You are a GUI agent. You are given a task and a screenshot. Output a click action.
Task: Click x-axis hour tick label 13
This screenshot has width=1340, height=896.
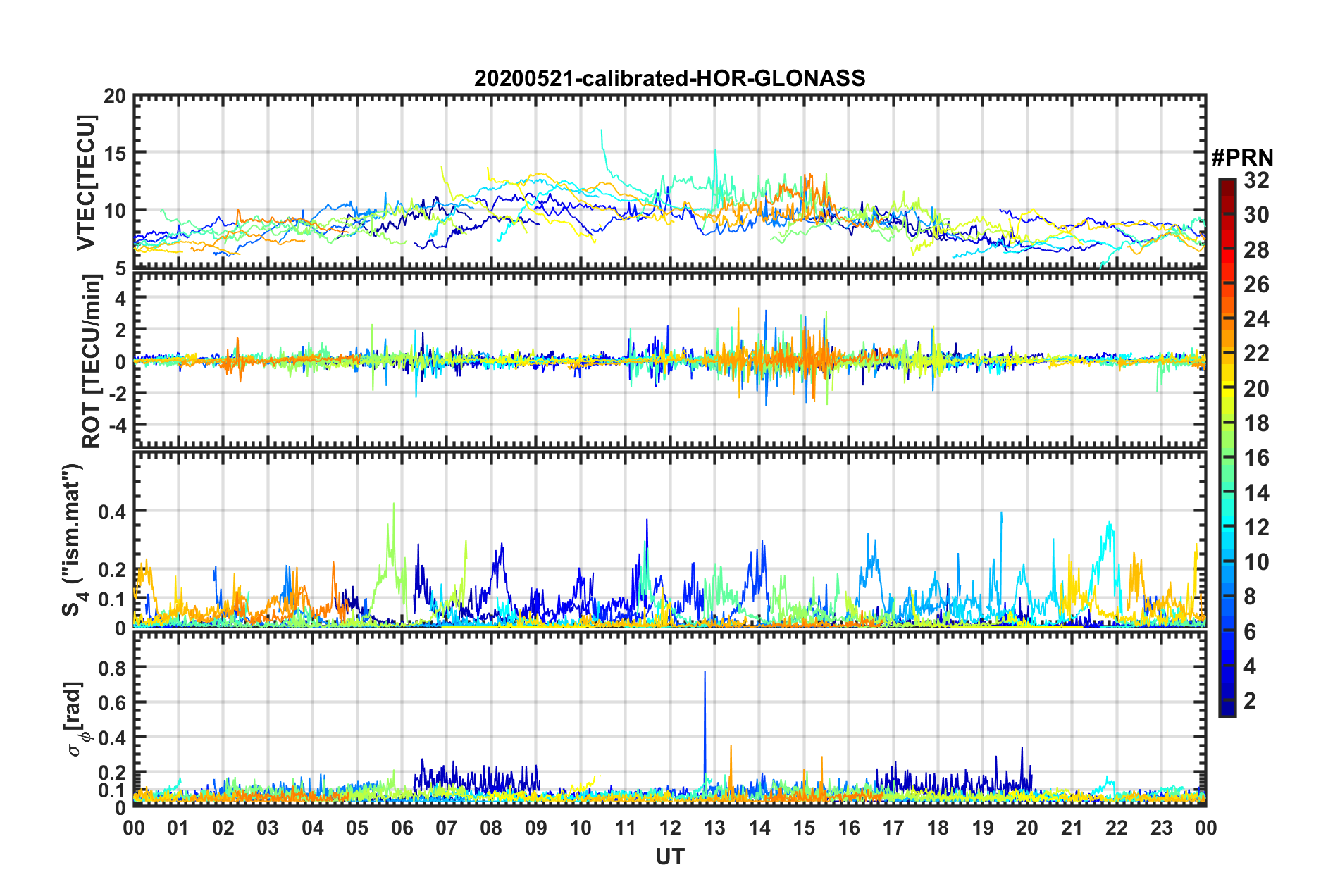tap(714, 828)
